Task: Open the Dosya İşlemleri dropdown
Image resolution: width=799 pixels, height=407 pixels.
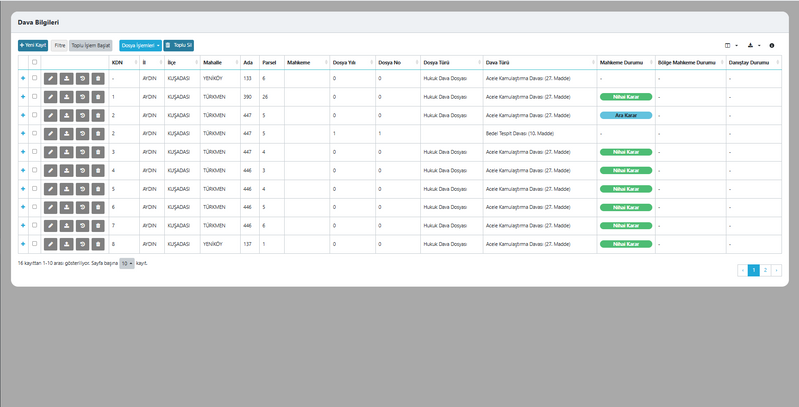Action: (x=139, y=45)
